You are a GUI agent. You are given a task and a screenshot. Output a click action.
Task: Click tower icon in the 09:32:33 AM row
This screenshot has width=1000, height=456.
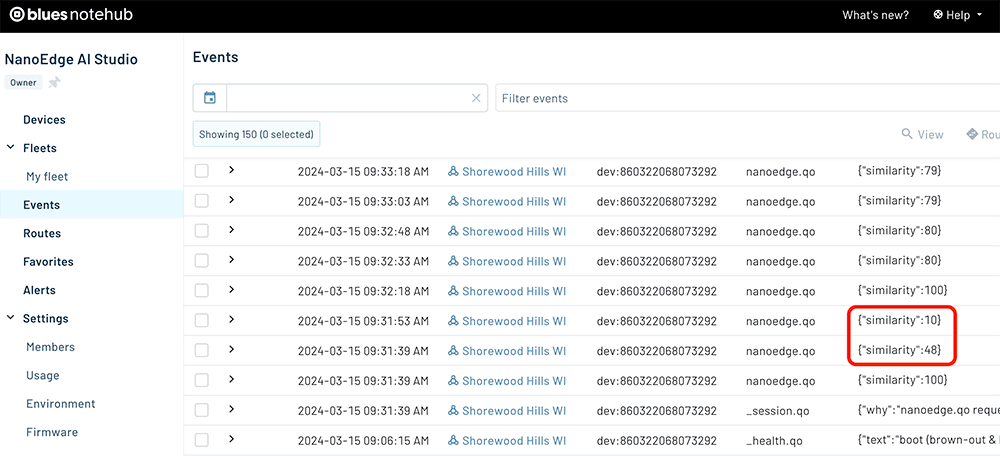point(453,261)
